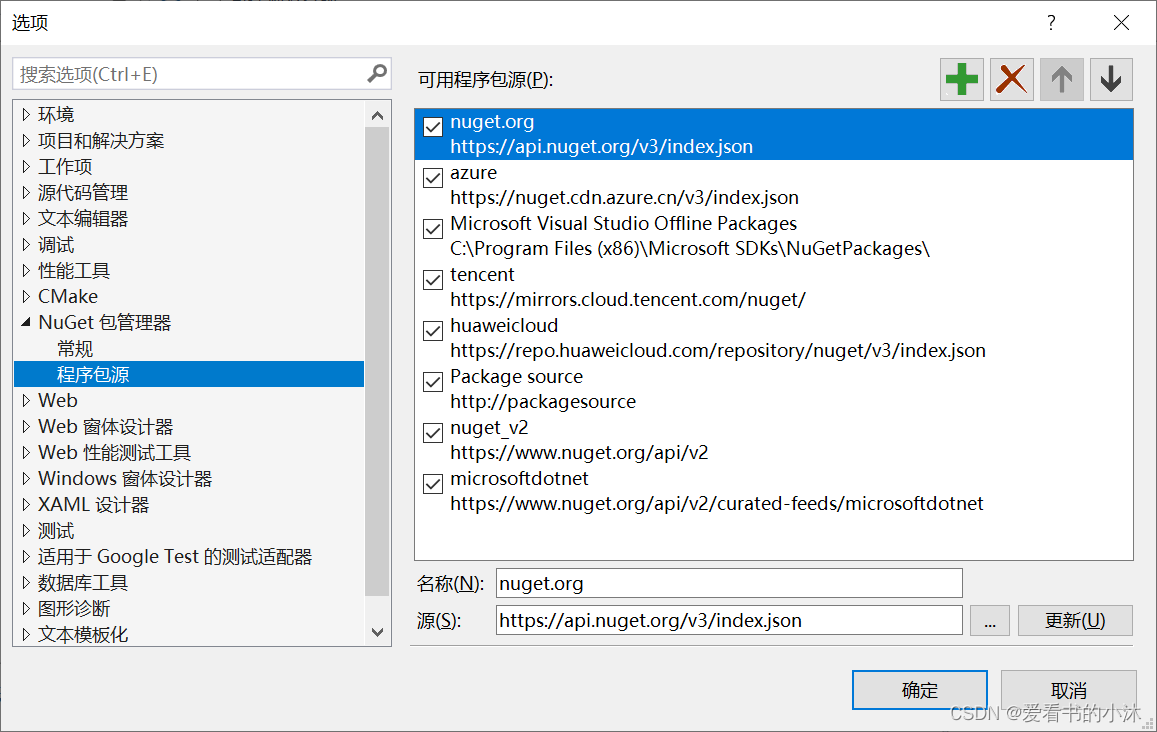Click the move down arrow icon

[x=1111, y=79]
